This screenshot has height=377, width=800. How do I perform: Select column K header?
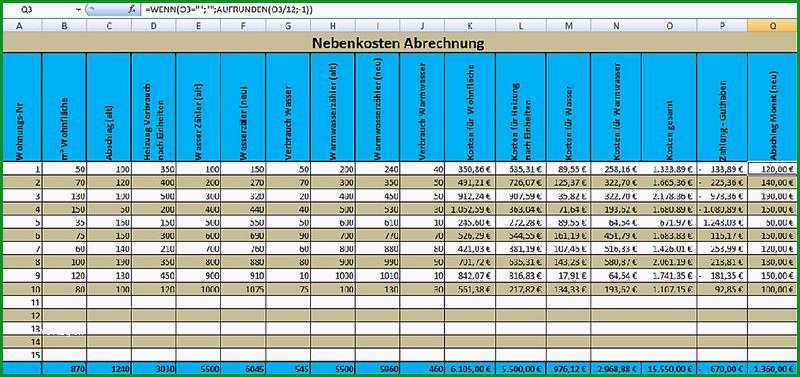pyautogui.click(x=470, y=27)
